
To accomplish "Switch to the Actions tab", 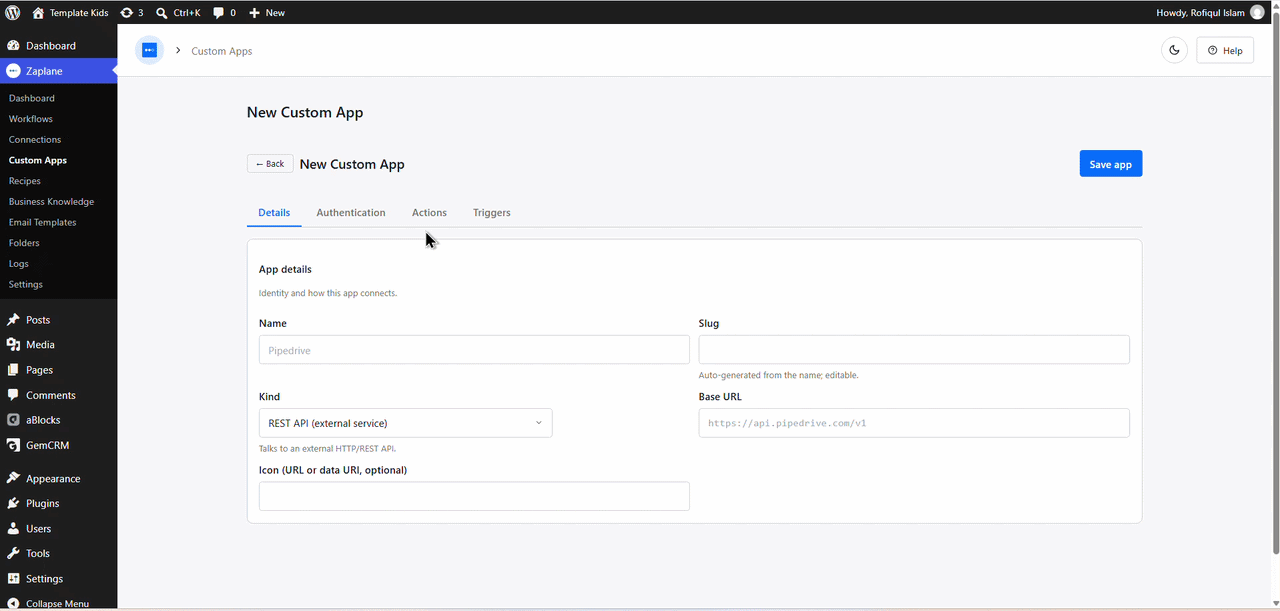I will pos(429,213).
